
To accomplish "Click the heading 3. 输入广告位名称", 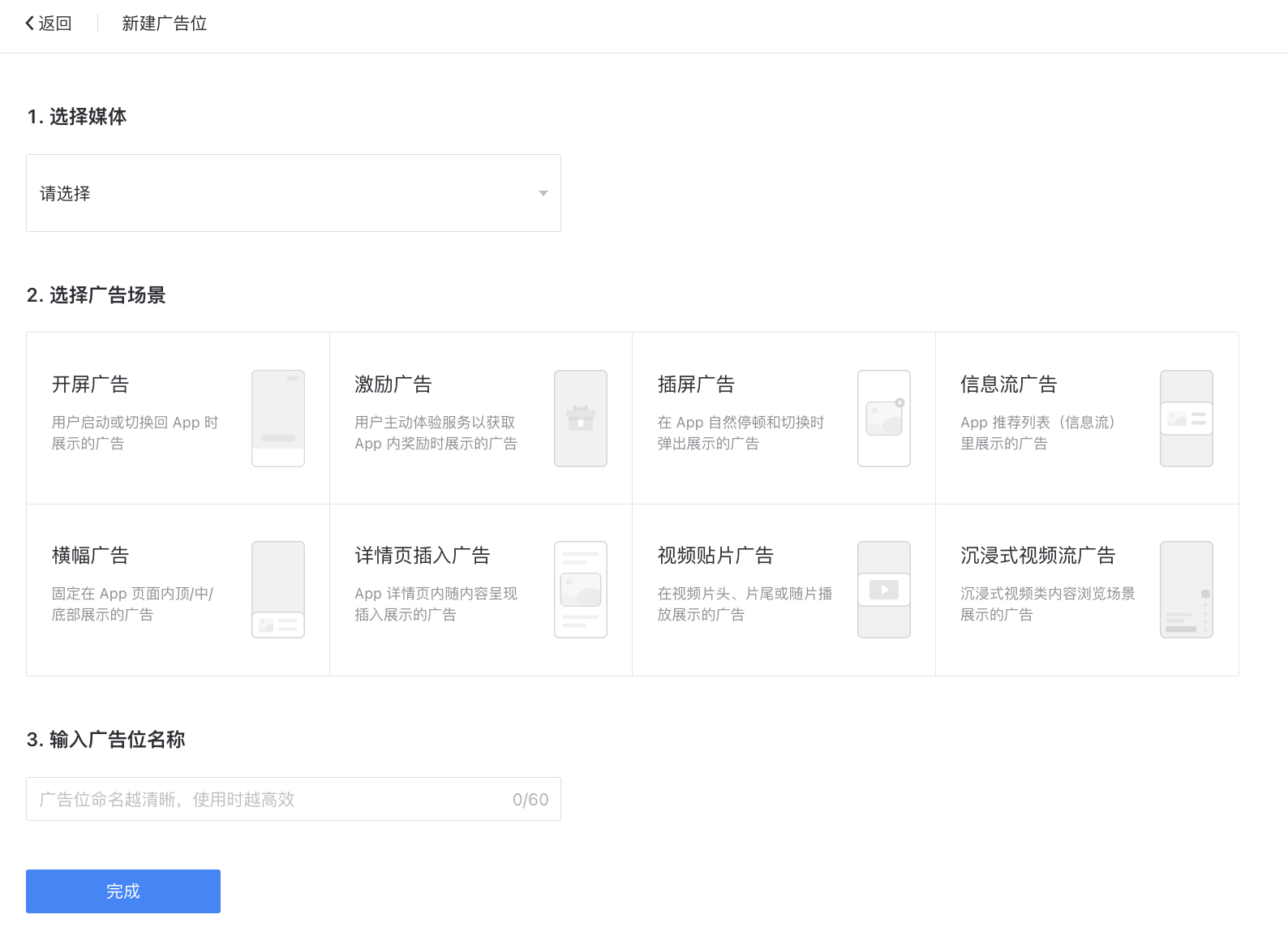I will (x=106, y=740).
